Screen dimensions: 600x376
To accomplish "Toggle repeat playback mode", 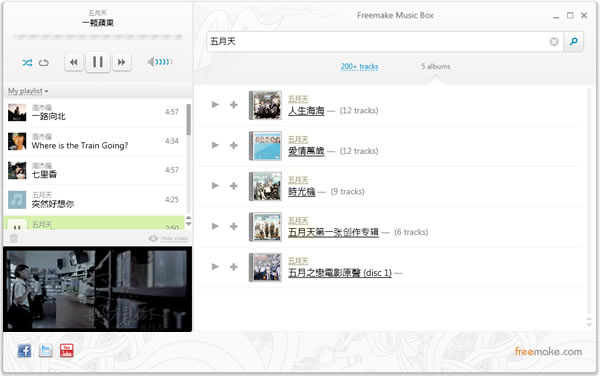I will pyautogui.click(x=44, y=62).
